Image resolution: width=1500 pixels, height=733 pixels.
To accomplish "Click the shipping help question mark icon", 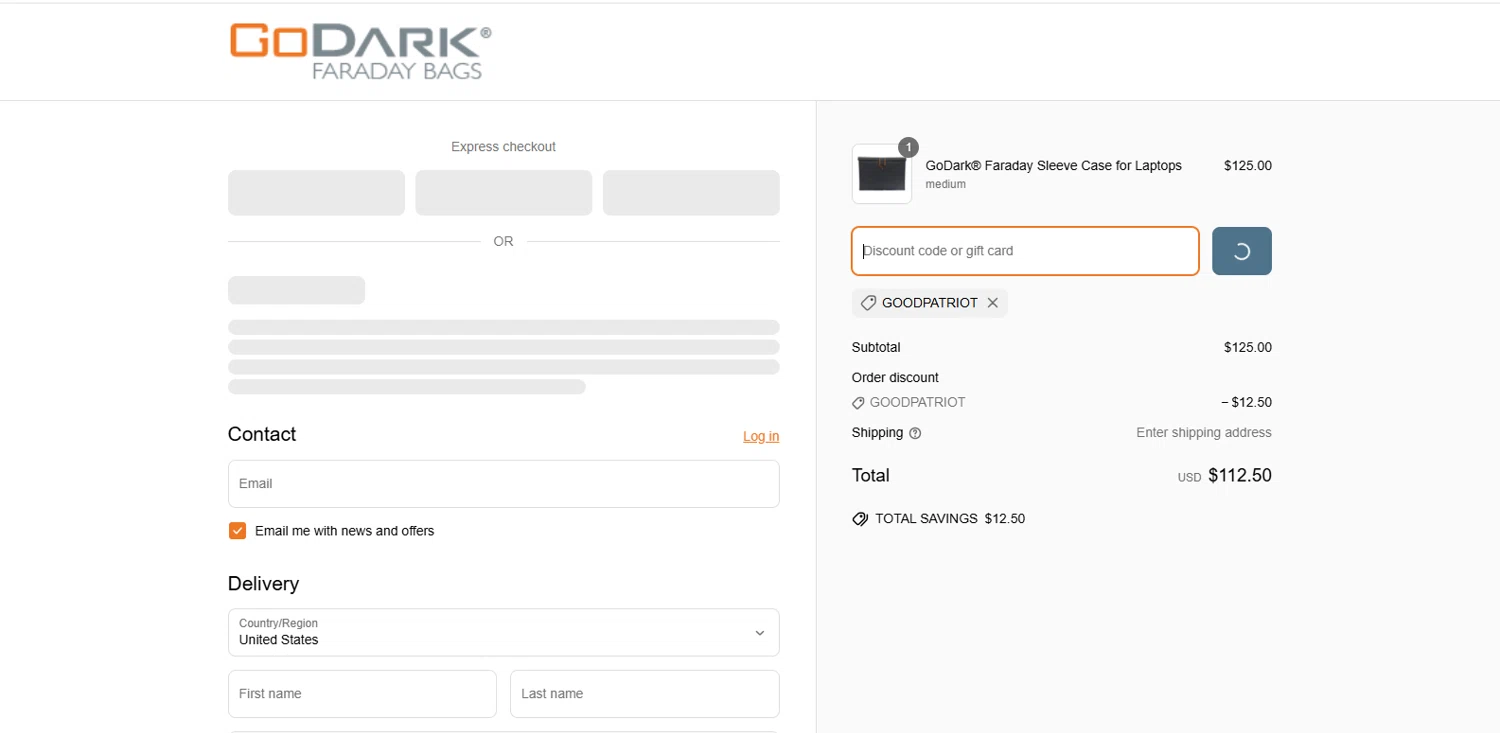I will [x=915, y=433].
